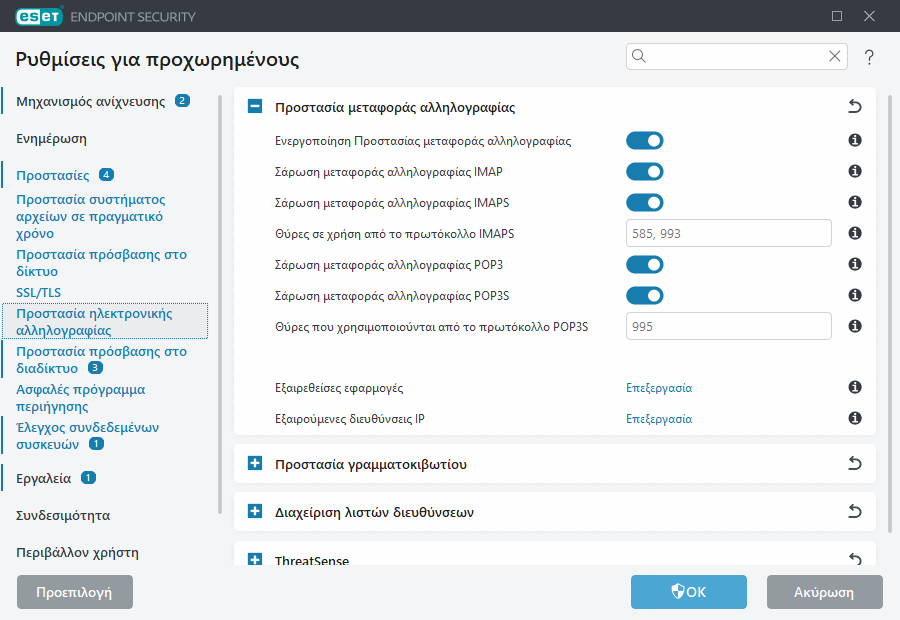Open Ενημέρωση category

pyautogui.click(x=51, y=139)
